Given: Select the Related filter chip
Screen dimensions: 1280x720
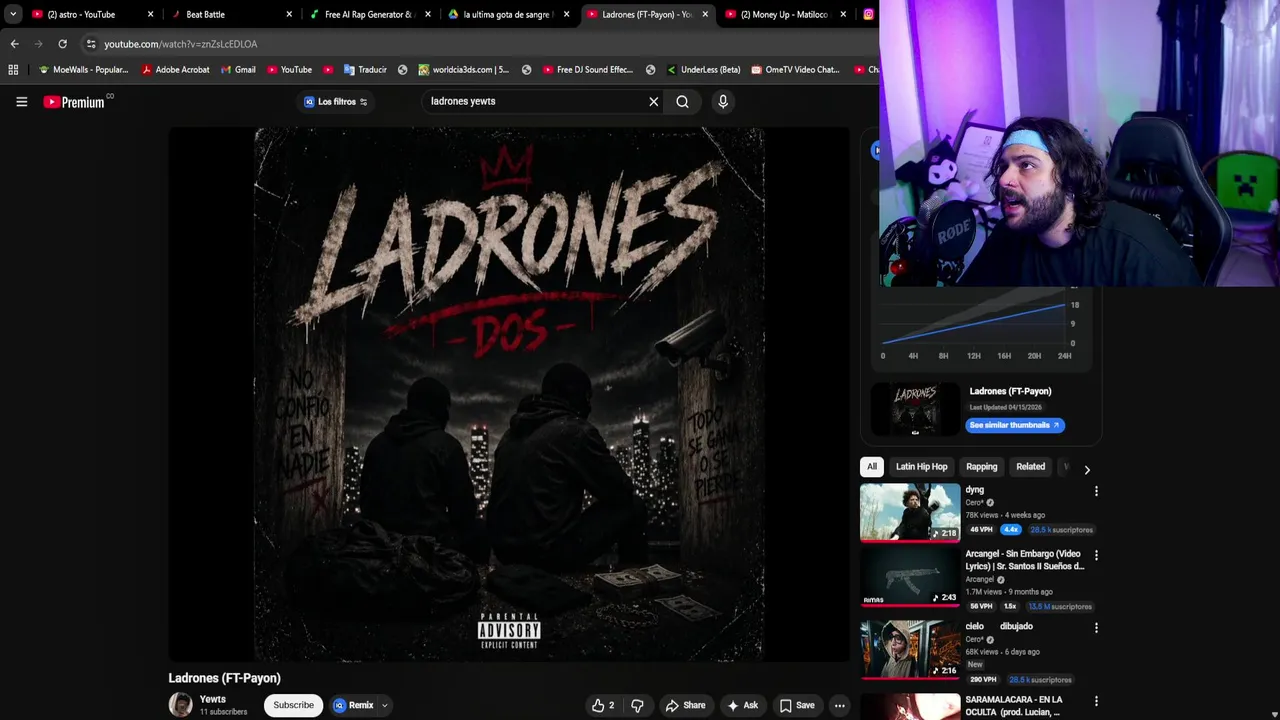Looking at the screenshot, I should pos(1030,467).
